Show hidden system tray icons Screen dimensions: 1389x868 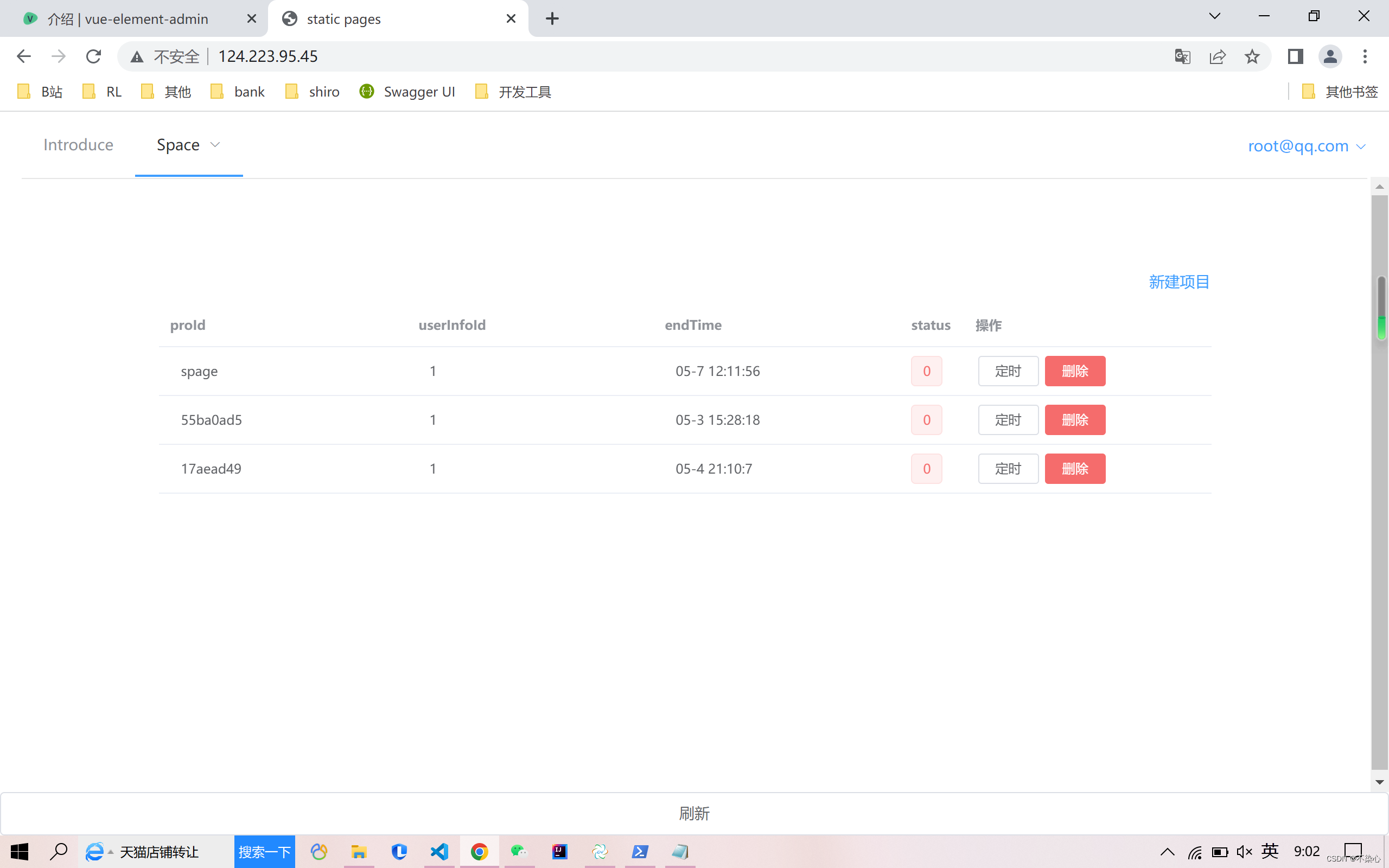pyautogui.click(x=1167, y=851)
